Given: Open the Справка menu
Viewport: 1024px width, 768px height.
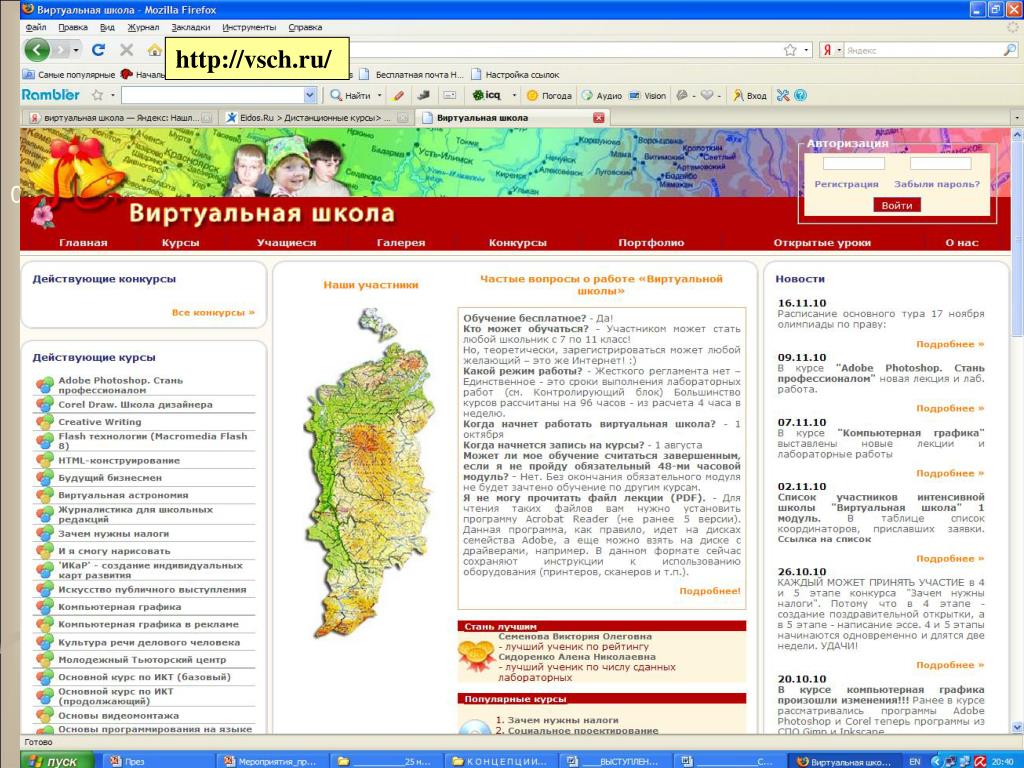Looking at the screenshot, I should [305, 27].
